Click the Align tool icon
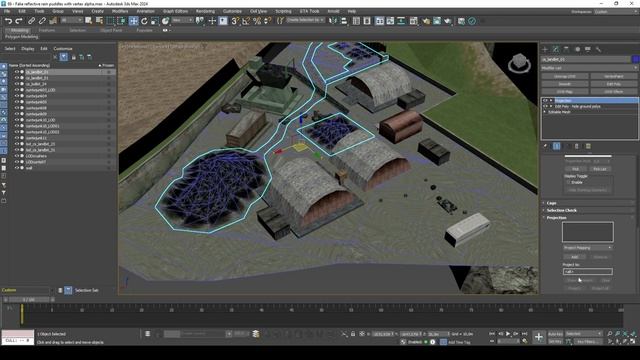This screenshot has height=360, width=640. coord(344,21)
